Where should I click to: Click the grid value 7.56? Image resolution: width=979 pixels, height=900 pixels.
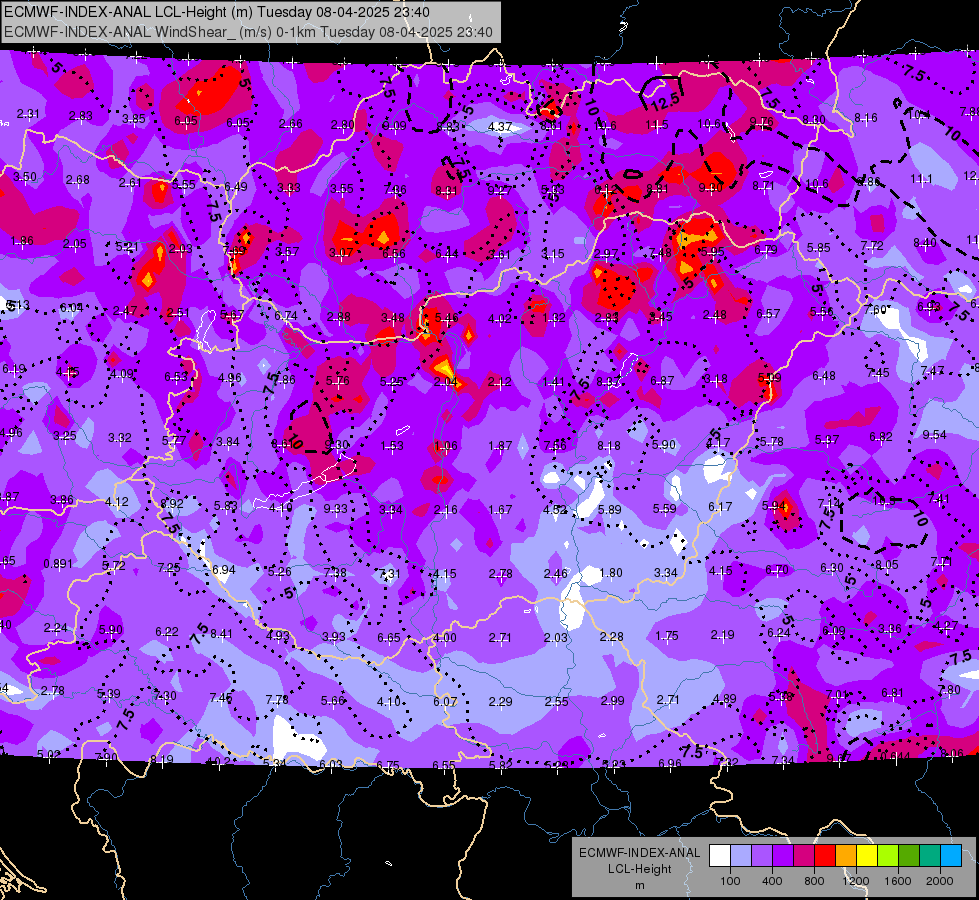pyautogui.click(x=554, y=445)
